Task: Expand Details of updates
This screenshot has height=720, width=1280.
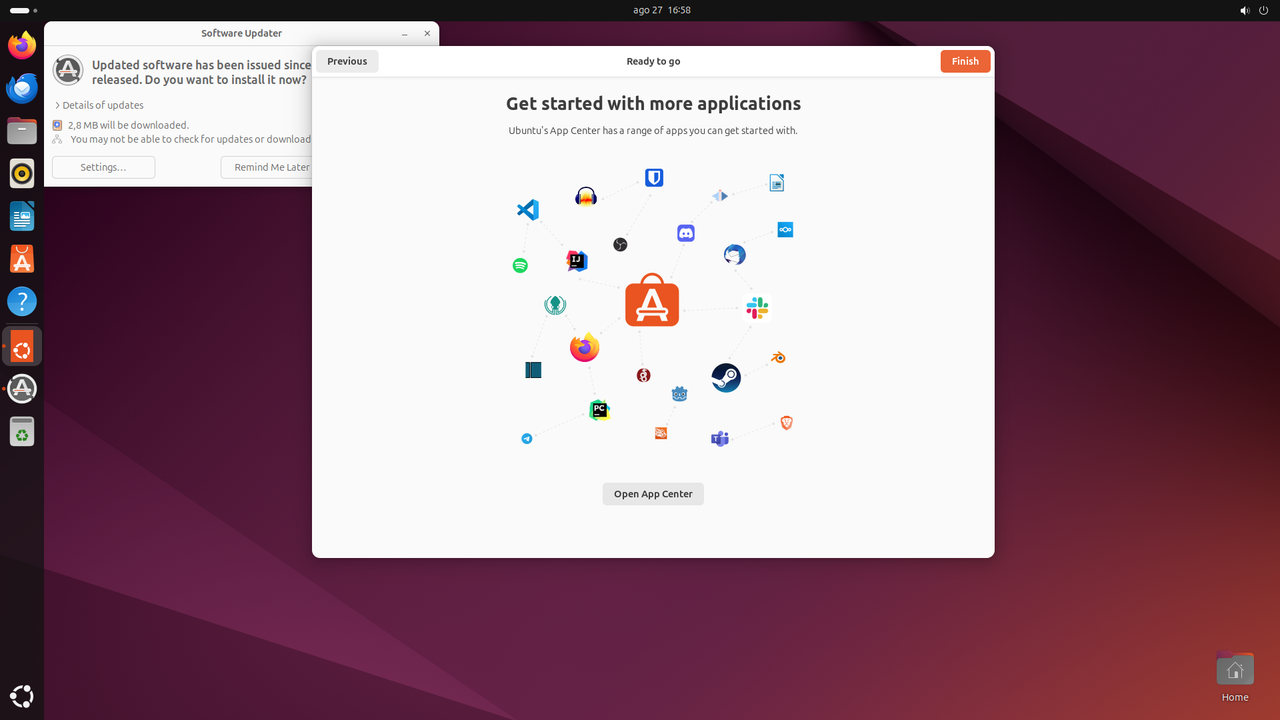Action: click(100, 105)
